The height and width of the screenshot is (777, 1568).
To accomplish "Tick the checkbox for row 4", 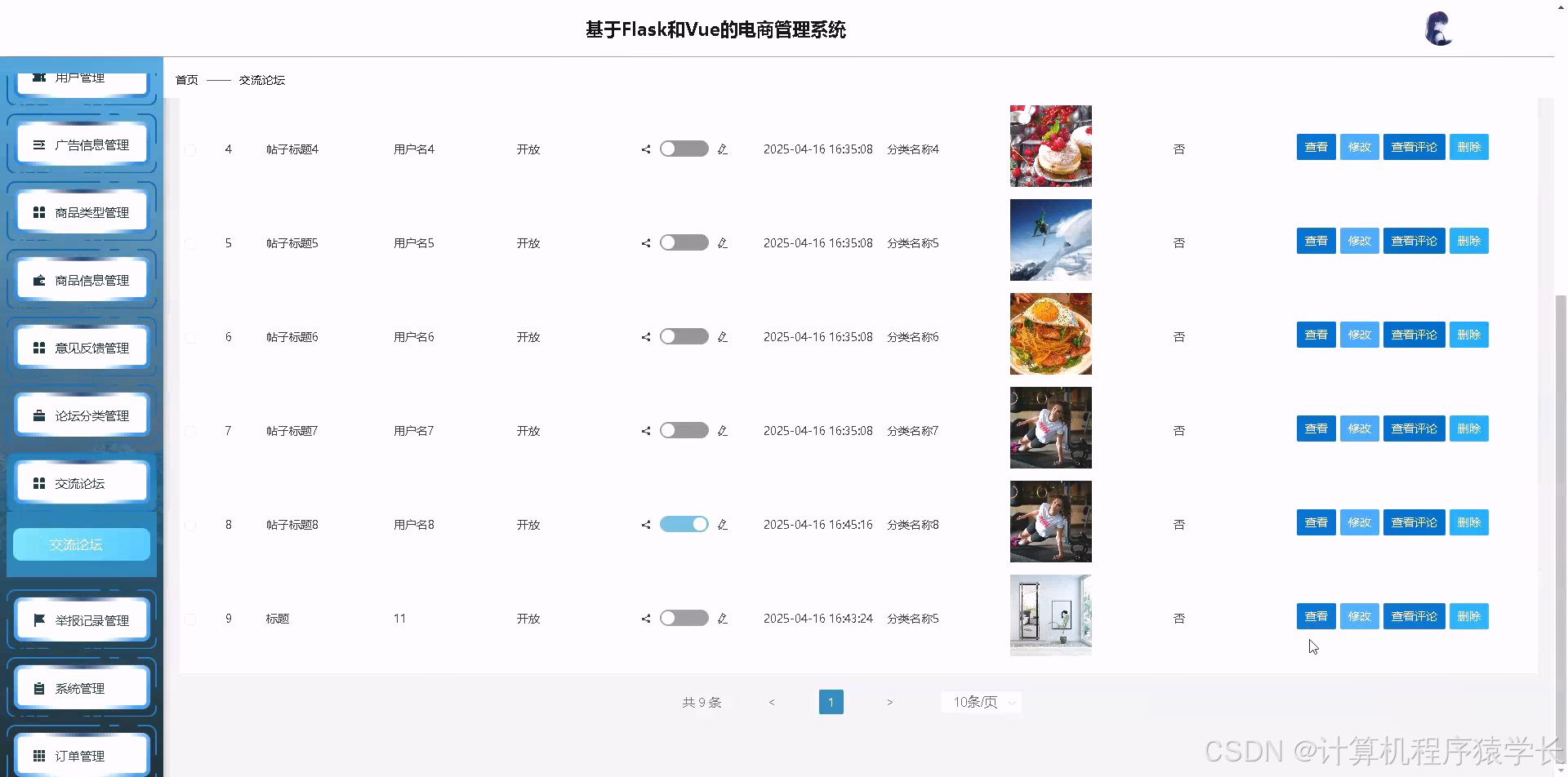I will pyautogui.click(x=190, y=150).
